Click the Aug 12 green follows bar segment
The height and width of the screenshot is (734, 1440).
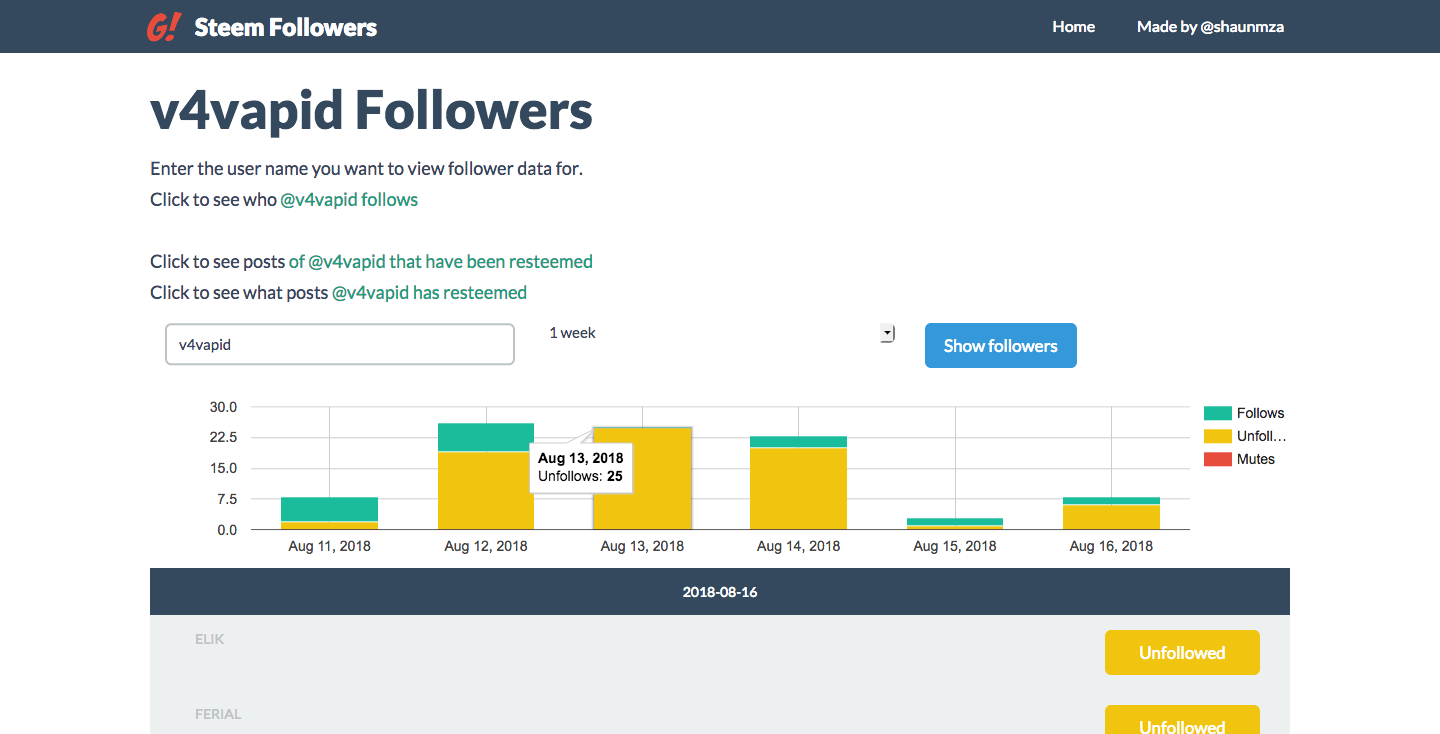485,437
